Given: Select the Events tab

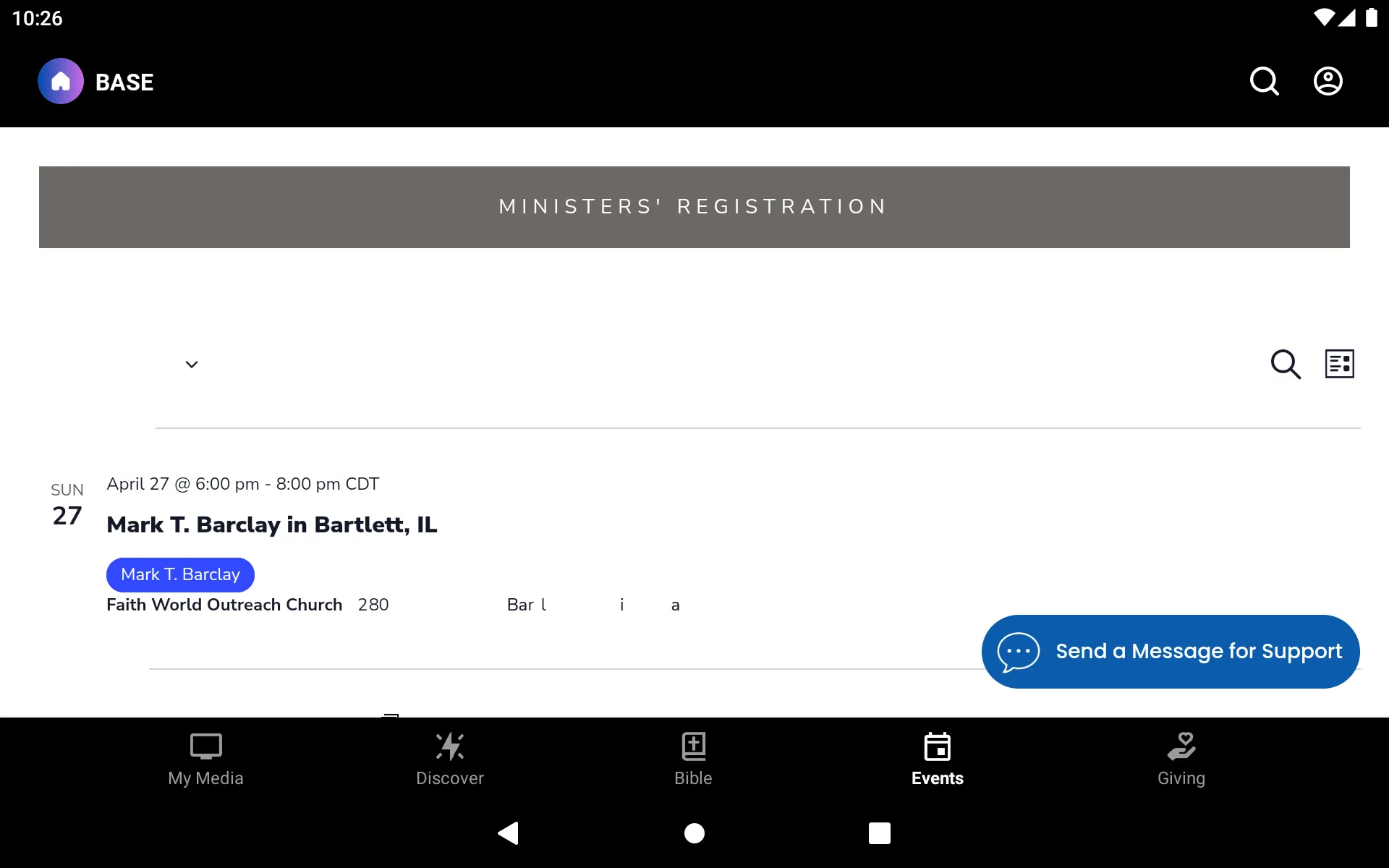Looking at the screenshot, I should 938,759.
